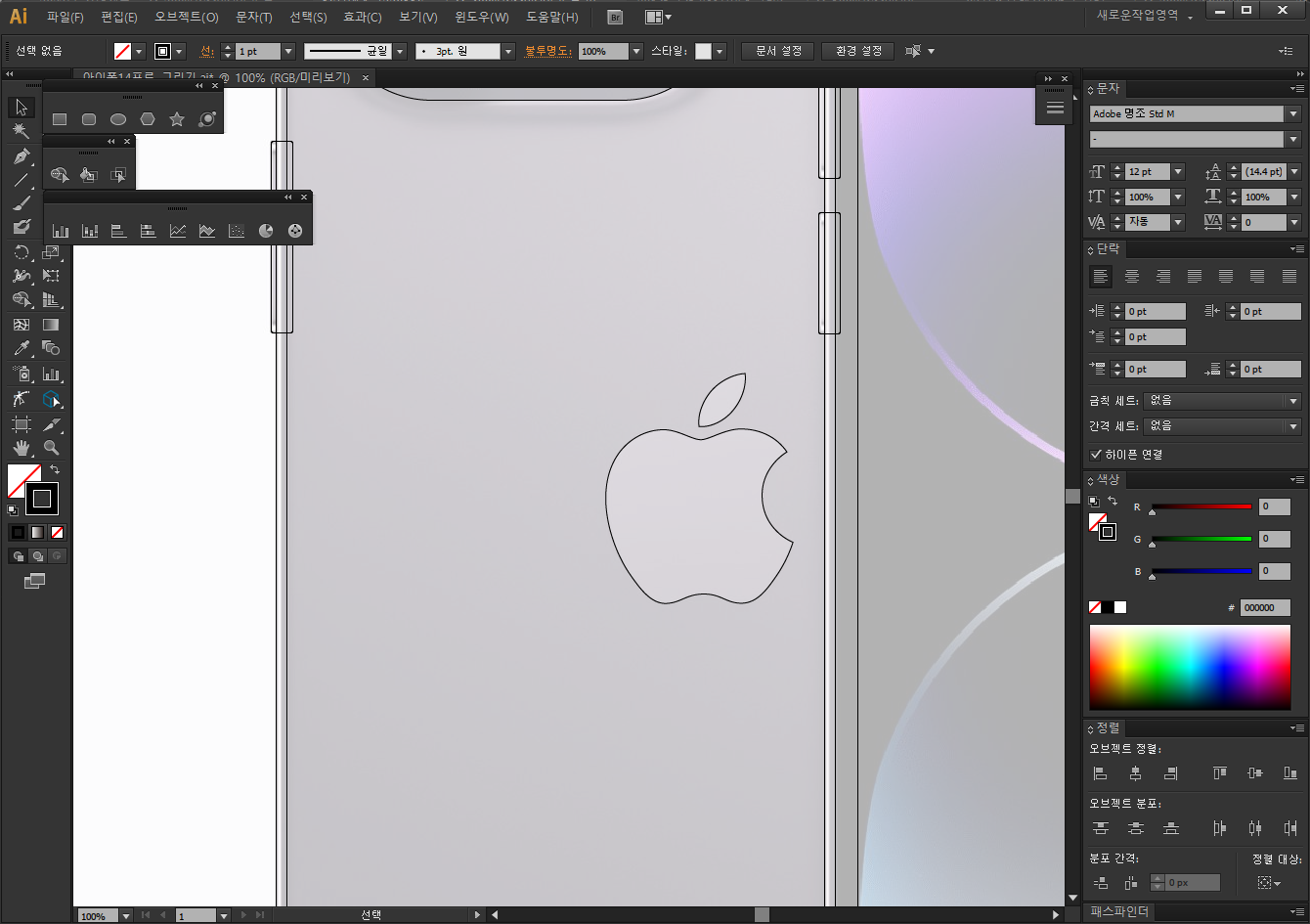
Task: Select the Star shape tool
Action: click(177, 119)
